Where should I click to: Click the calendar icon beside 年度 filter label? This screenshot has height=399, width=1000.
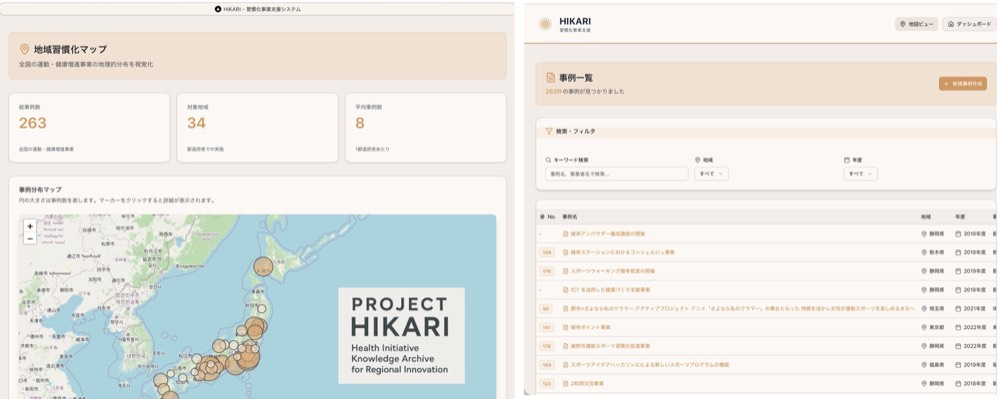click(846, 160)
